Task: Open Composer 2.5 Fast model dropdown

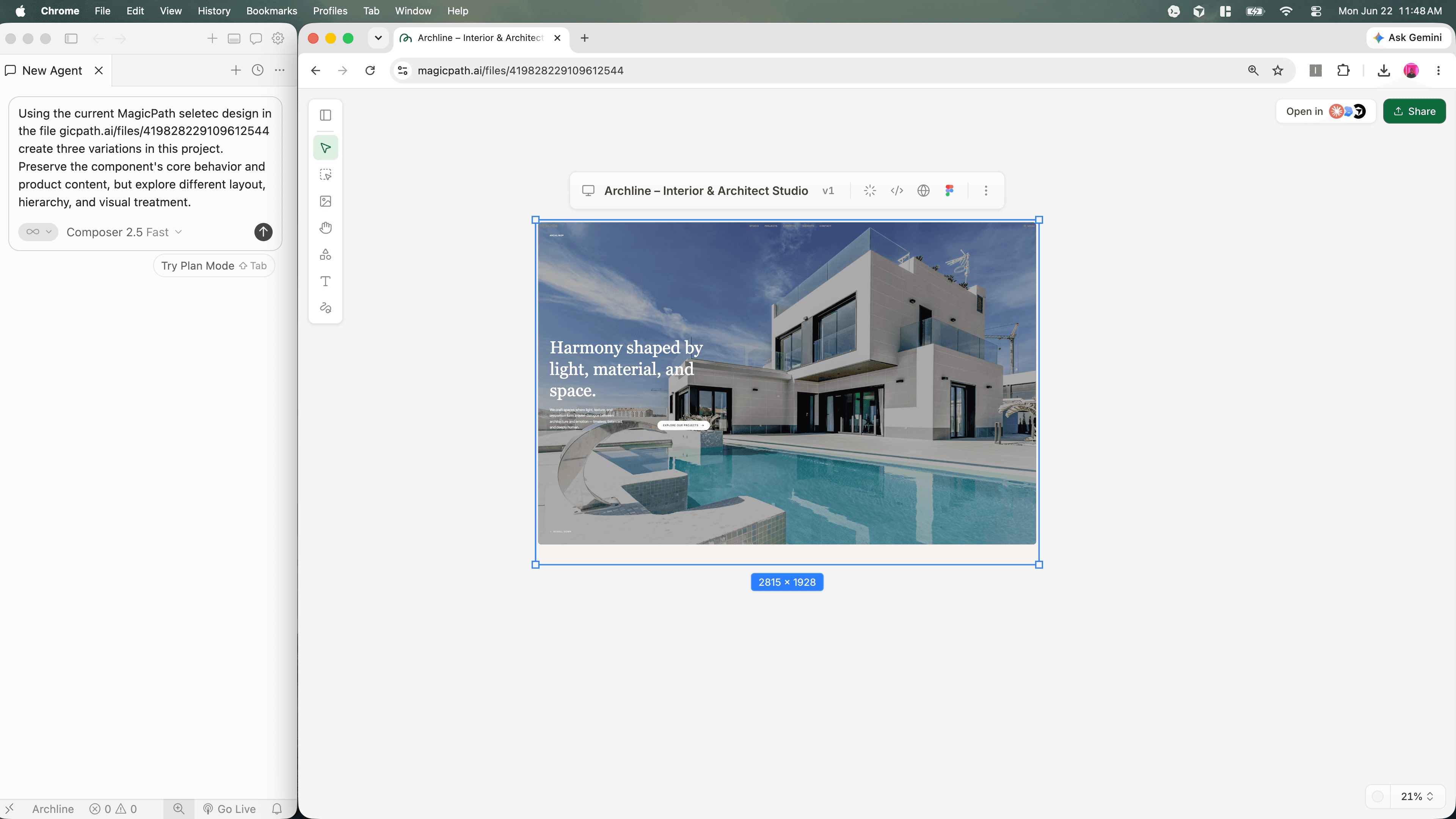Action: point(124,232)
